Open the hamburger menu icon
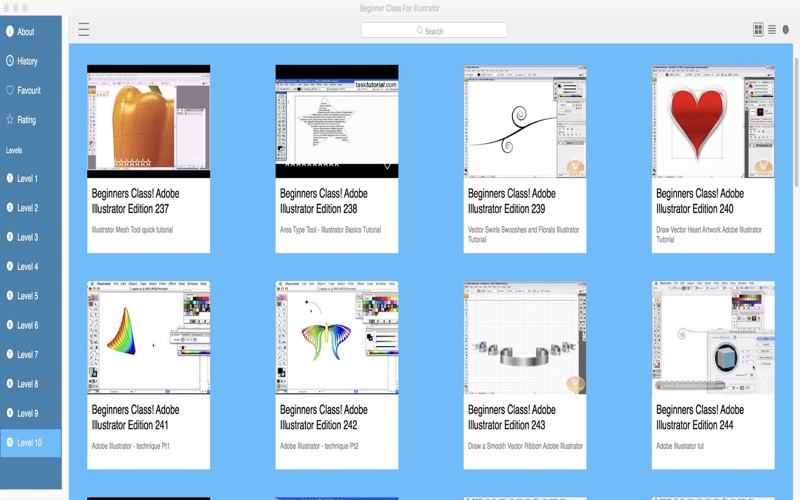 point(84,29)
